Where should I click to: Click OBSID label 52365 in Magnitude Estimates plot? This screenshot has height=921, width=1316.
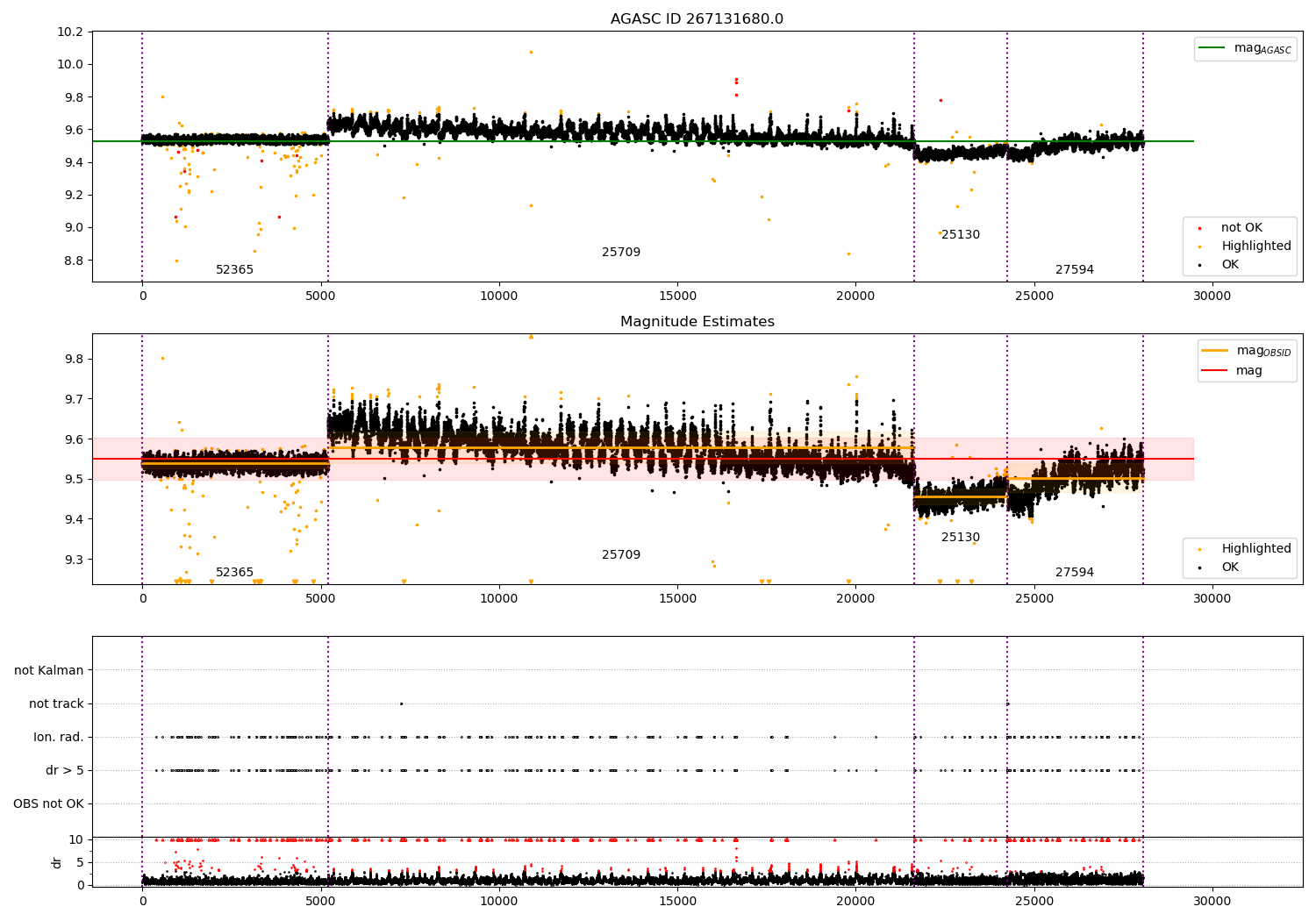(234, 573)
